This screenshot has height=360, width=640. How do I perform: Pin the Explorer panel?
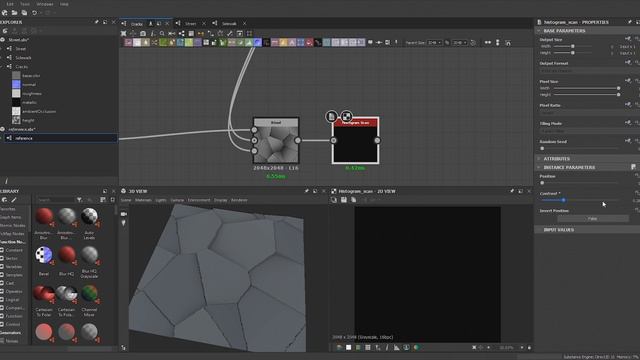[97, 22]
